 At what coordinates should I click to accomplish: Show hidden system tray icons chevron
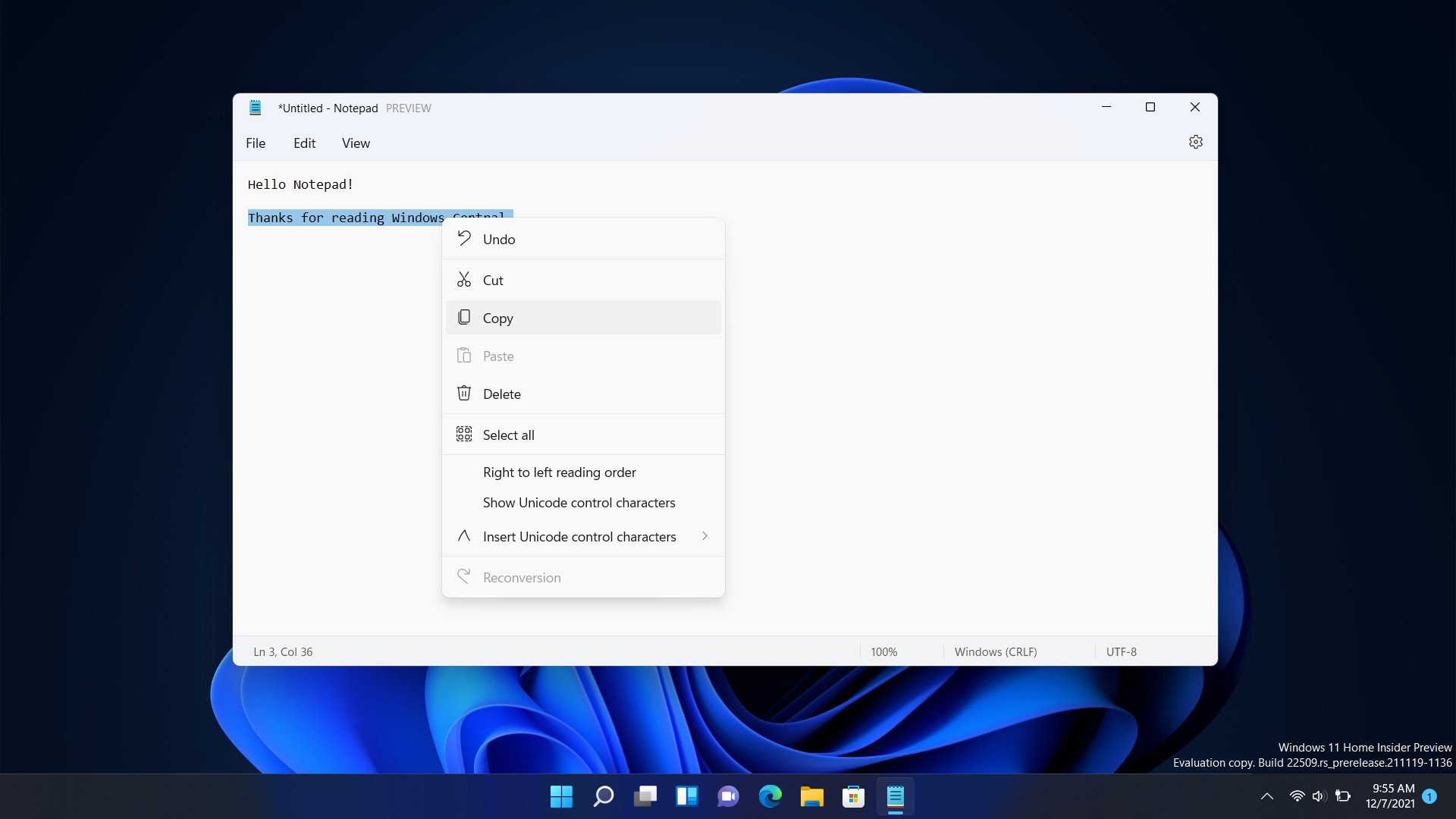point(1266,796)
